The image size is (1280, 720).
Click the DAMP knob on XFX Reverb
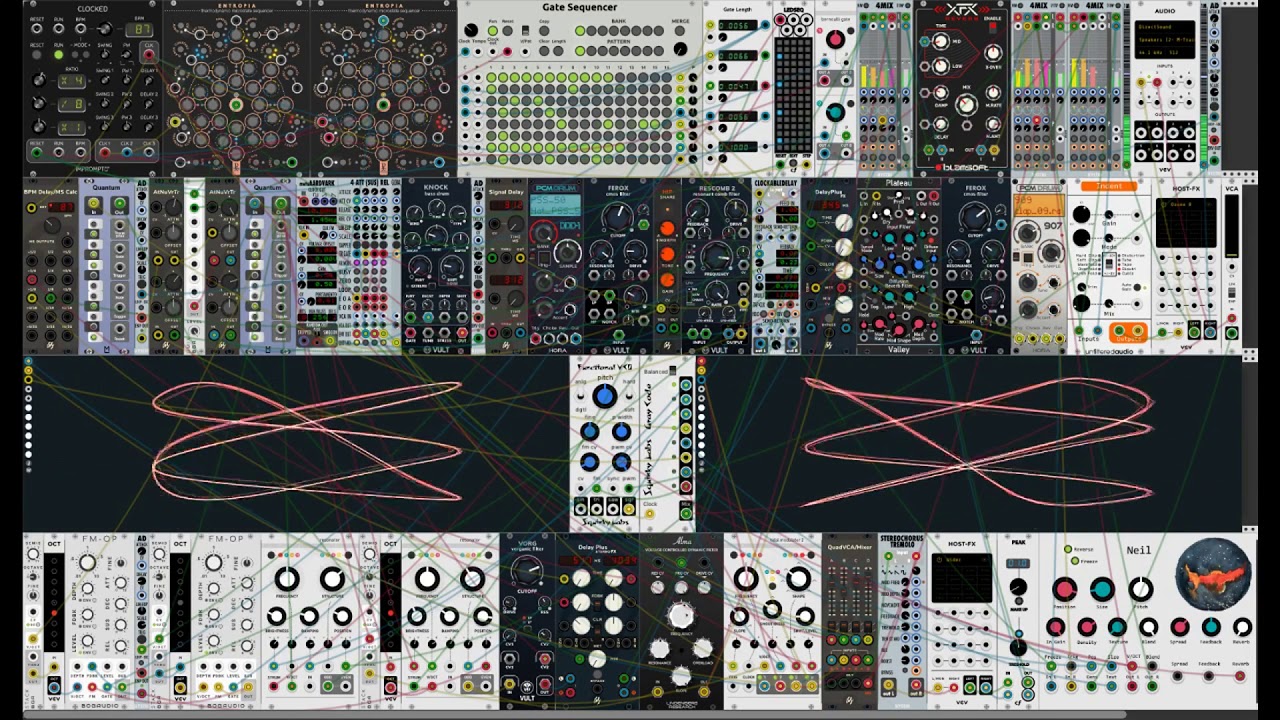940,91
